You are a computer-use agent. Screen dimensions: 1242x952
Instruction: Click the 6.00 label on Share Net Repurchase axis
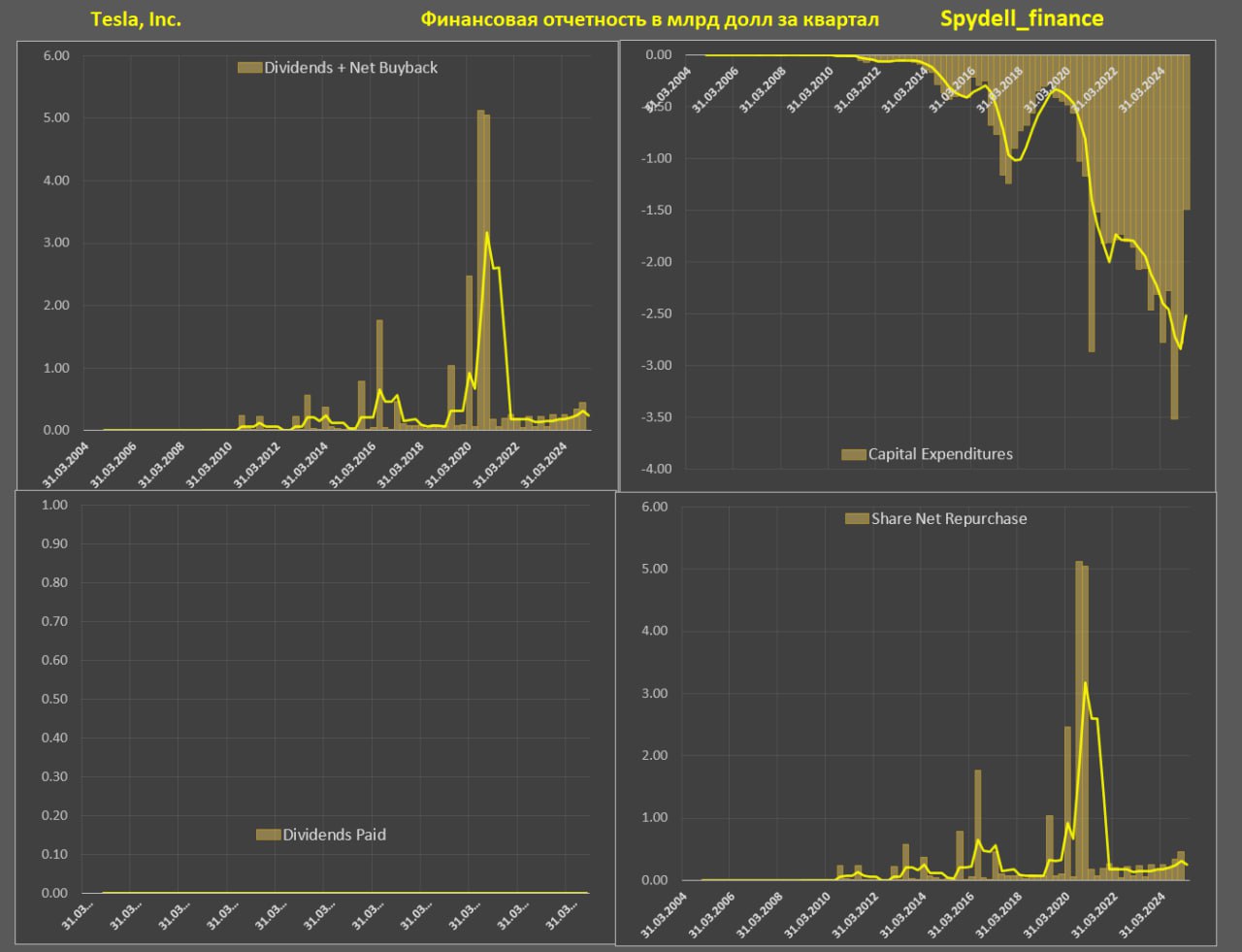(655, 507)
